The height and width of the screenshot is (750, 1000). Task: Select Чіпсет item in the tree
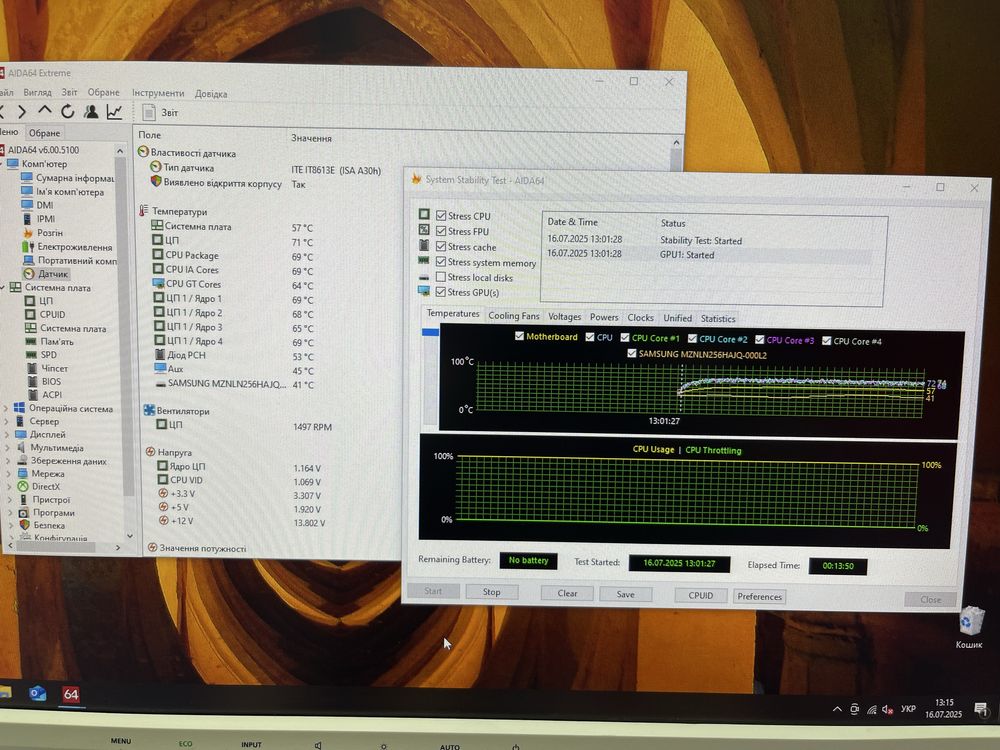point(54,368)
